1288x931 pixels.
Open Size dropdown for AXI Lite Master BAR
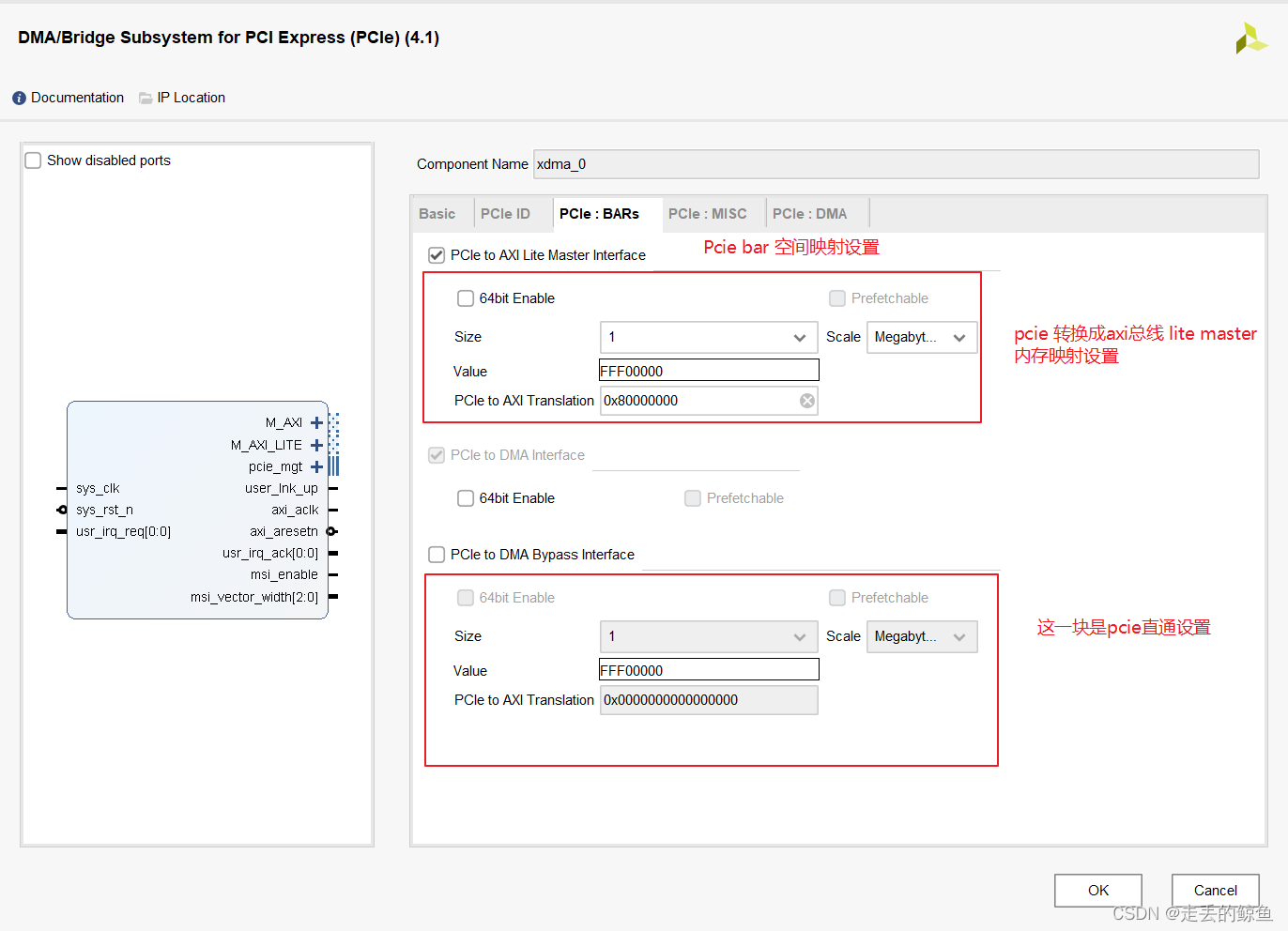pos(709,337)
